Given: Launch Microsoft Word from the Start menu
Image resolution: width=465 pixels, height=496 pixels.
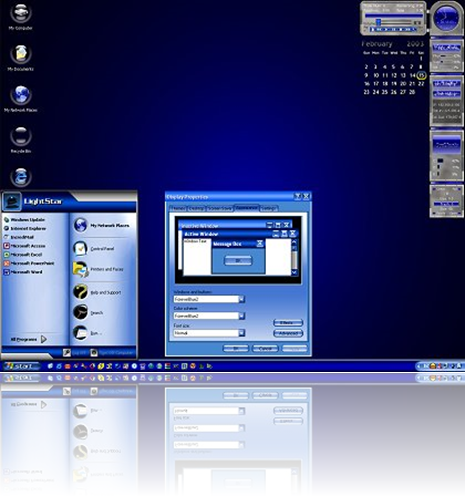Looking at the screenshot, I should point(23,272).
